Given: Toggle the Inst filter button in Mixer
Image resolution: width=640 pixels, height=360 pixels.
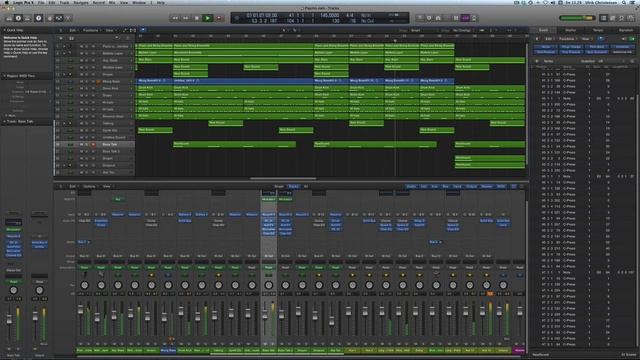Looking at the screenshot, I should tap(424, 187).
